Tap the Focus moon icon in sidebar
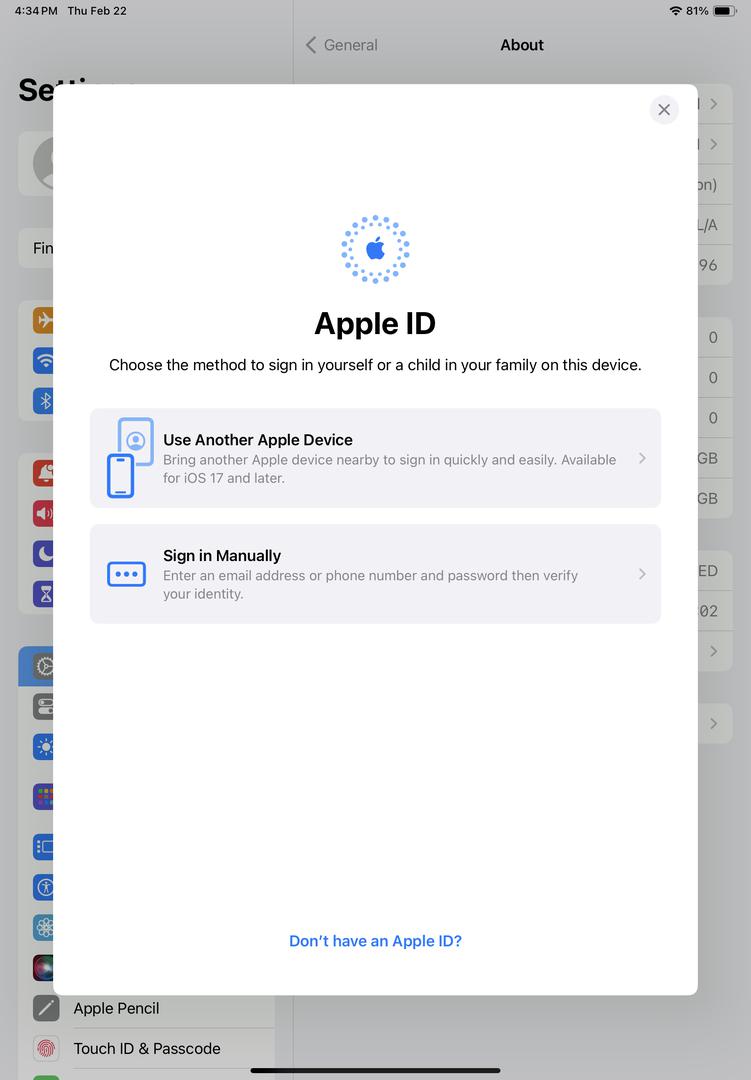Image resolution: width=751 pixels, height=1080 pixels. pyautogui.click(x=43, y=553)
